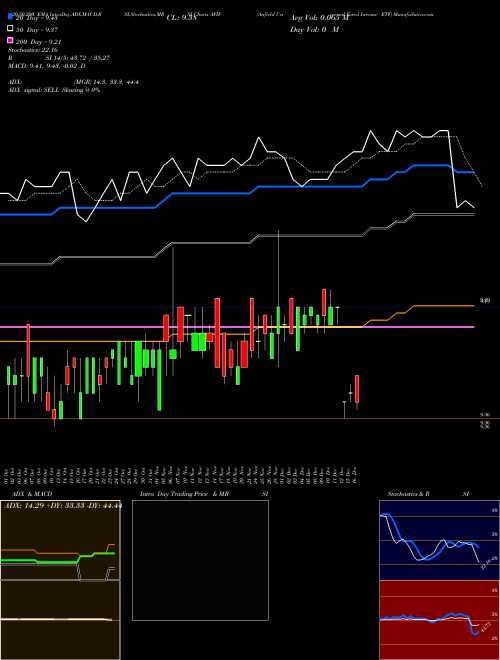
Task: Click the 'Avg Vol: 0.065 M' label
Action: (x=319, y=18)
